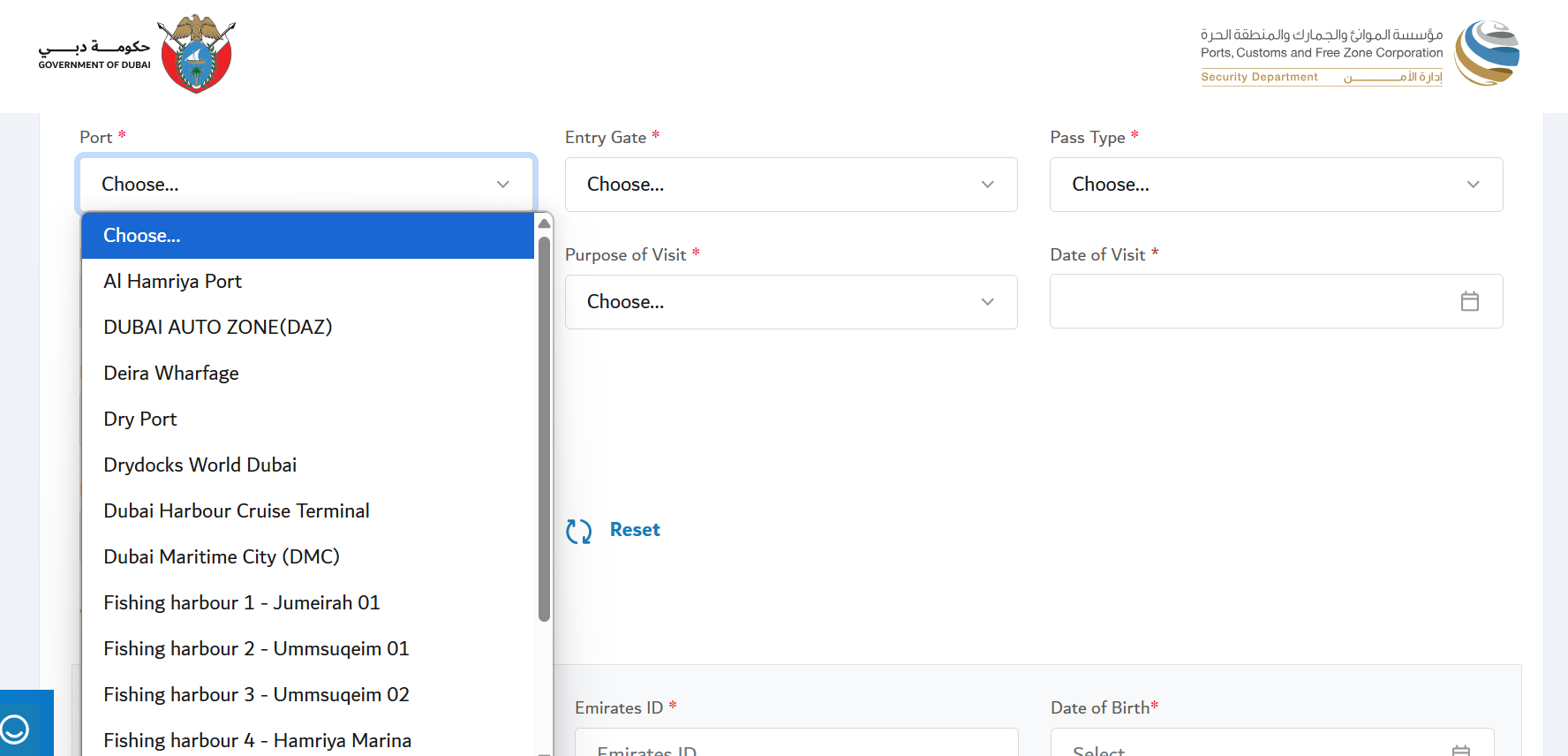Viewport: 1568px width, 756px height.
Task: Choose Fishing harbour 2 - Ummsuqeim 01
Action: click(256, 649)
